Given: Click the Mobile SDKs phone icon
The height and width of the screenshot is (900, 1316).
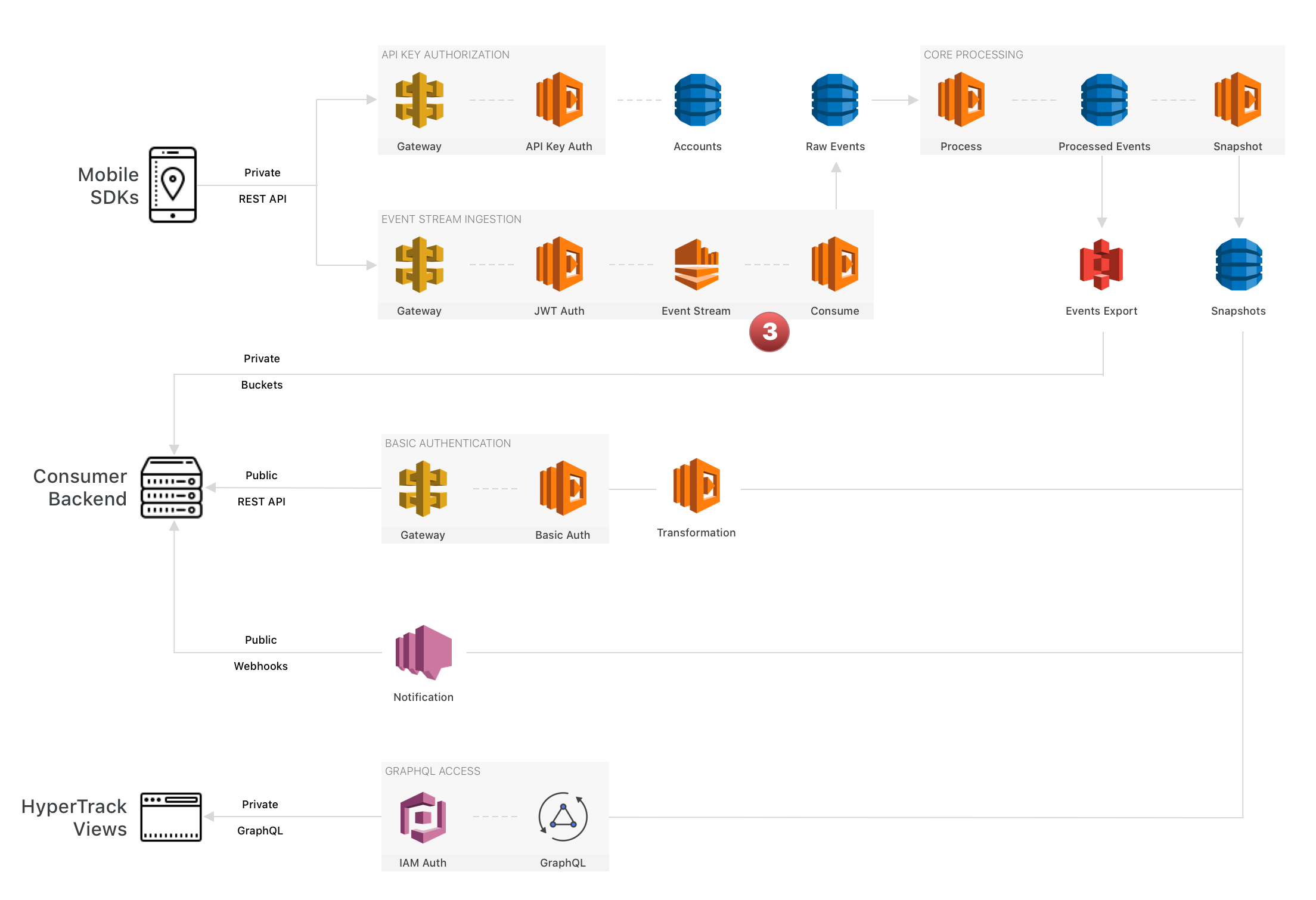Looking at the screenshot, I should coord(173,185).
